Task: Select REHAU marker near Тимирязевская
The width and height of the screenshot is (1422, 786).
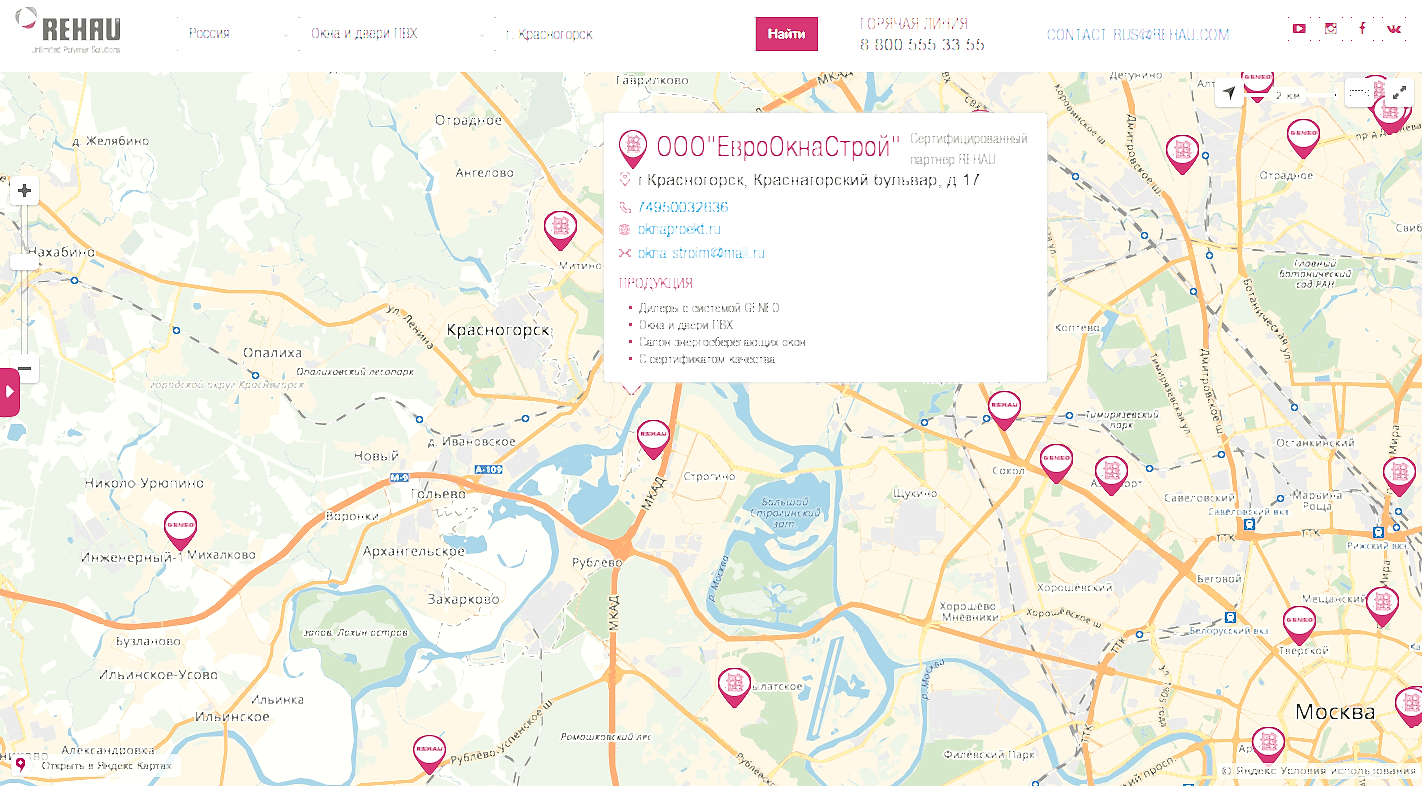Action: click(1003, 410)
